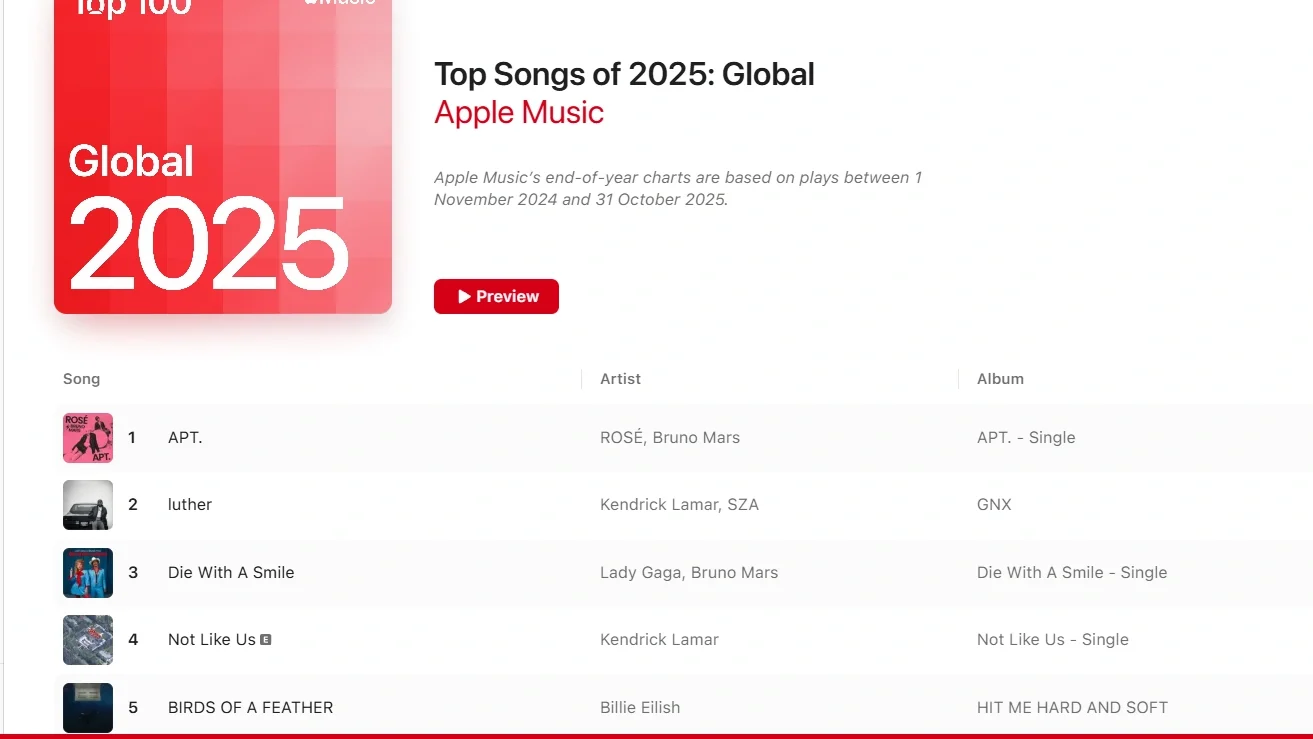Click the explicit badge next to Not Like Us
The height and width of the screenshot is (739, 1313).
264,639
